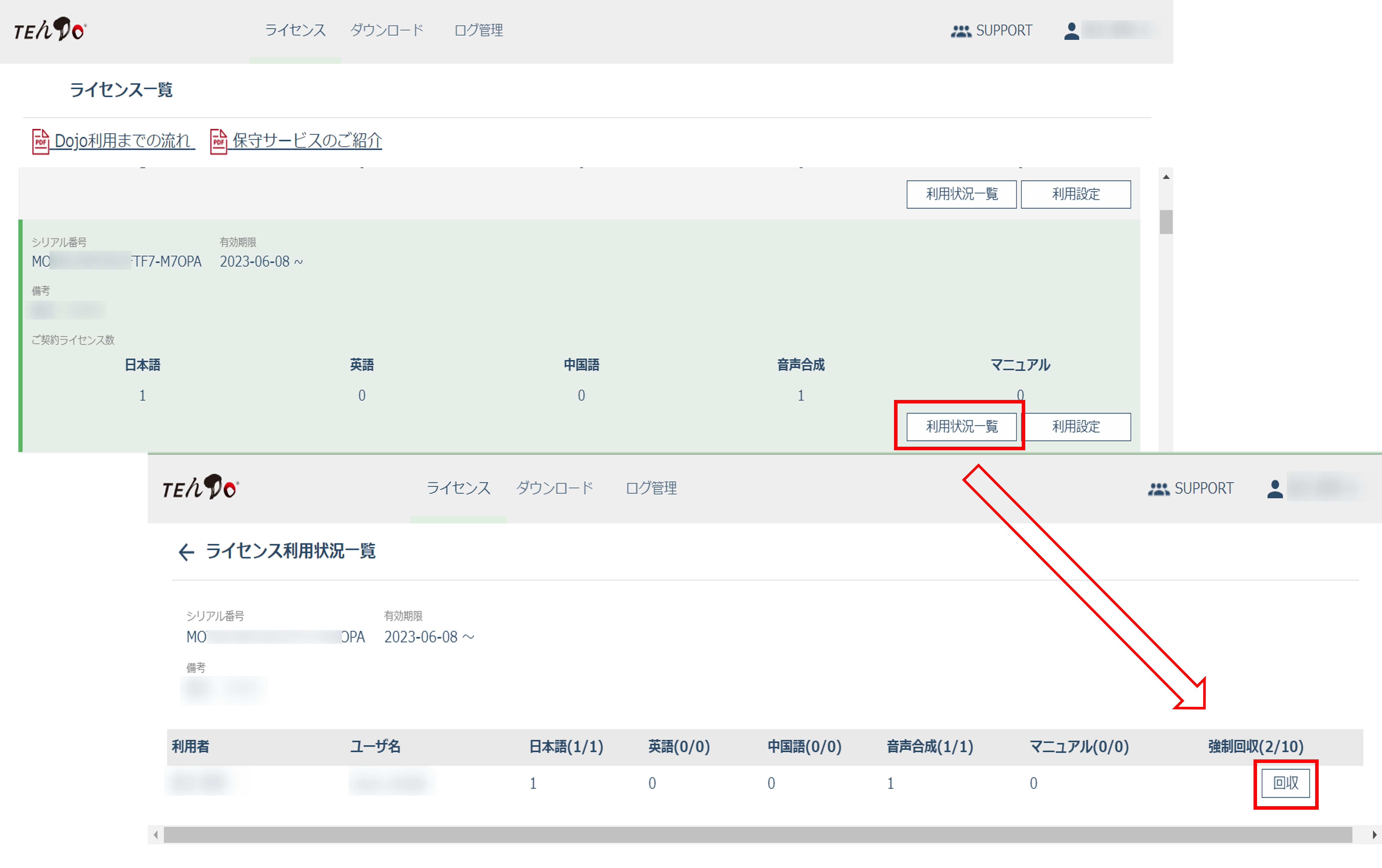The height and width of the screenshot is (868, 1382).
Task: Click the Tendo logo in the top header
Action: pyautogui.click(x=50, y=29)
